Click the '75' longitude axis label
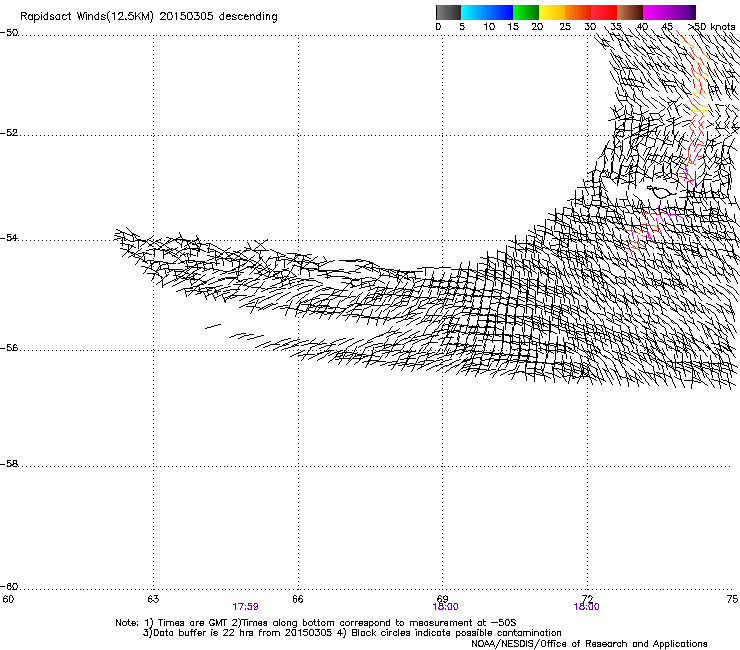The width and height of the screenshot is (740, 650). tap(732, 599)
